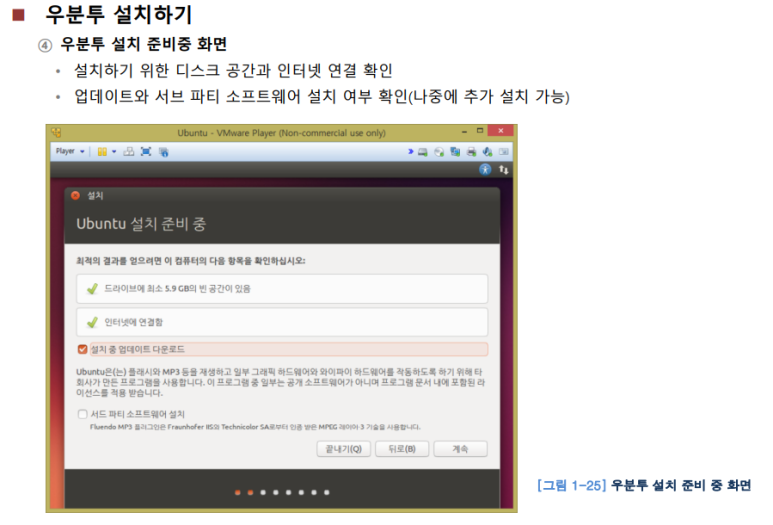
Task: Maximize the VMware Player window
Action: click(x=480, y=131)
